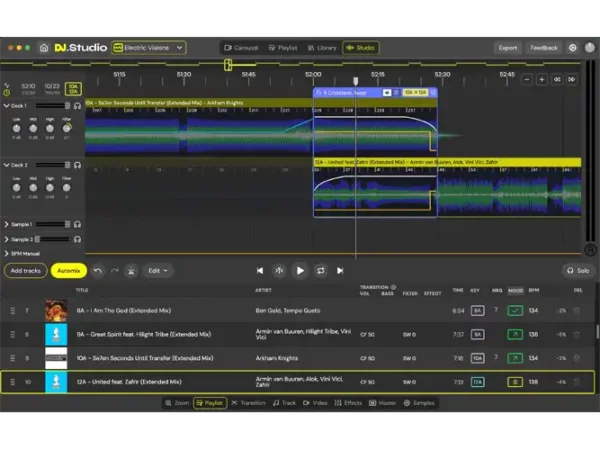Toggle Deck 1 headphone cue
Viewport: 600px width, 450px height.
pyautogui.click(x=77, y=106)
